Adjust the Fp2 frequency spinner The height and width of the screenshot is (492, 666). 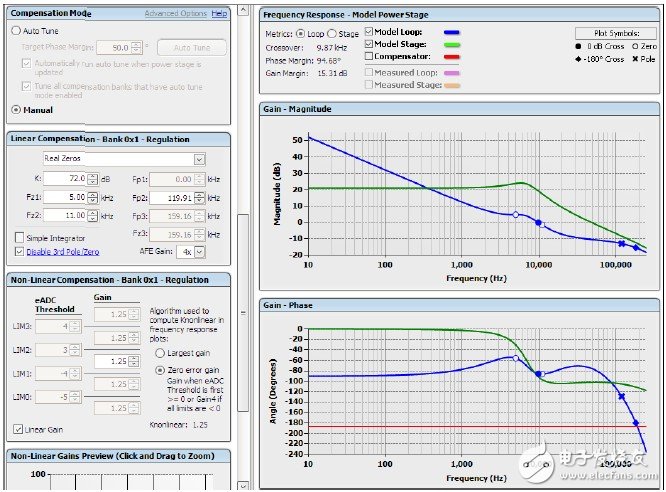point(198,197)
